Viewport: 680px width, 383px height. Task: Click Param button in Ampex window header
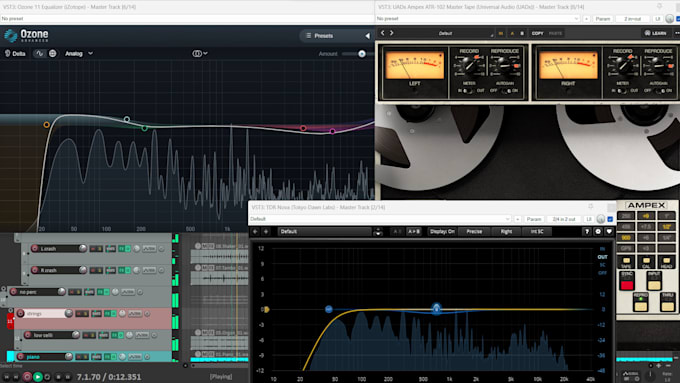602,19
